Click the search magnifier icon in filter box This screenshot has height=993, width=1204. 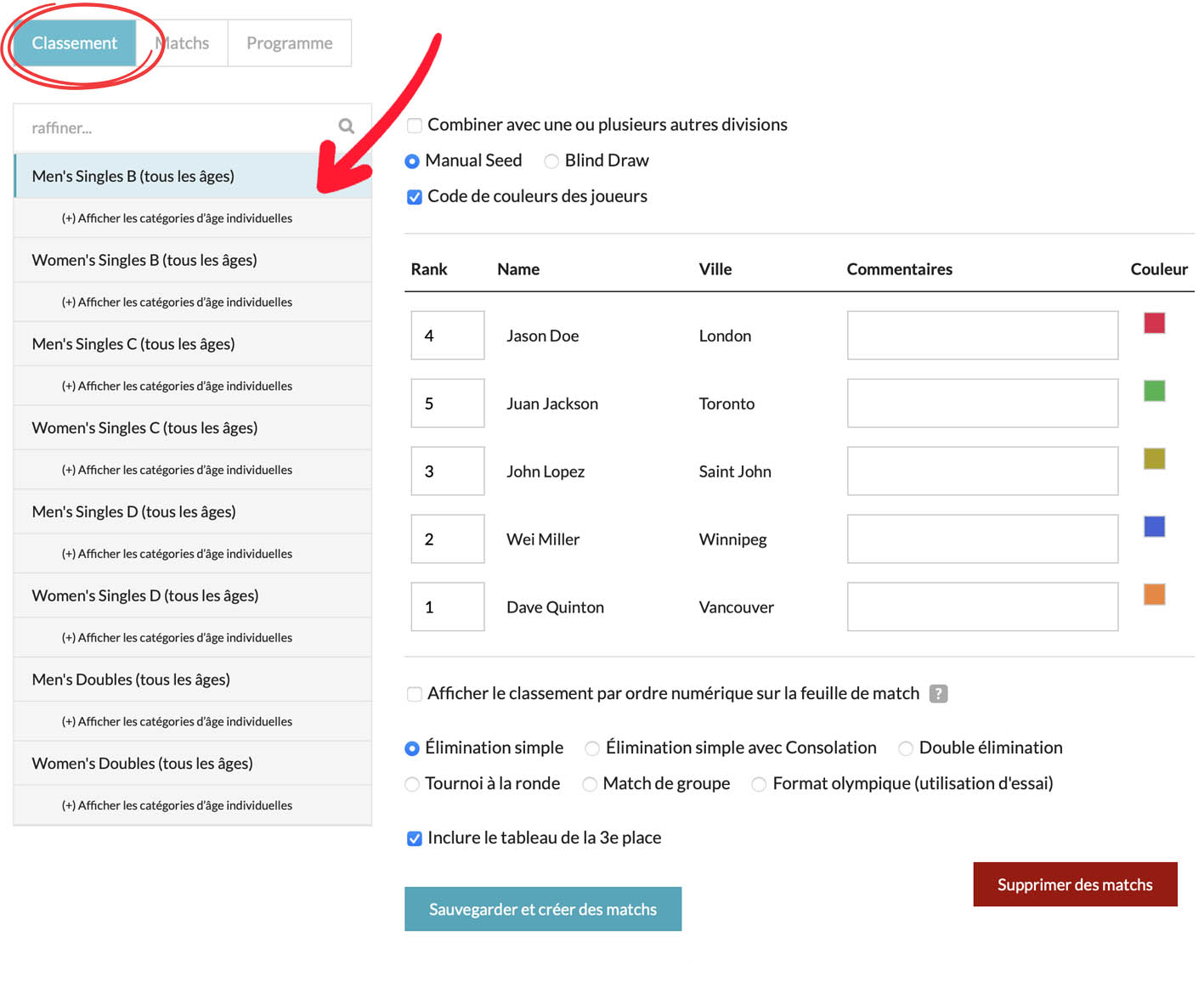click(346, 127)
